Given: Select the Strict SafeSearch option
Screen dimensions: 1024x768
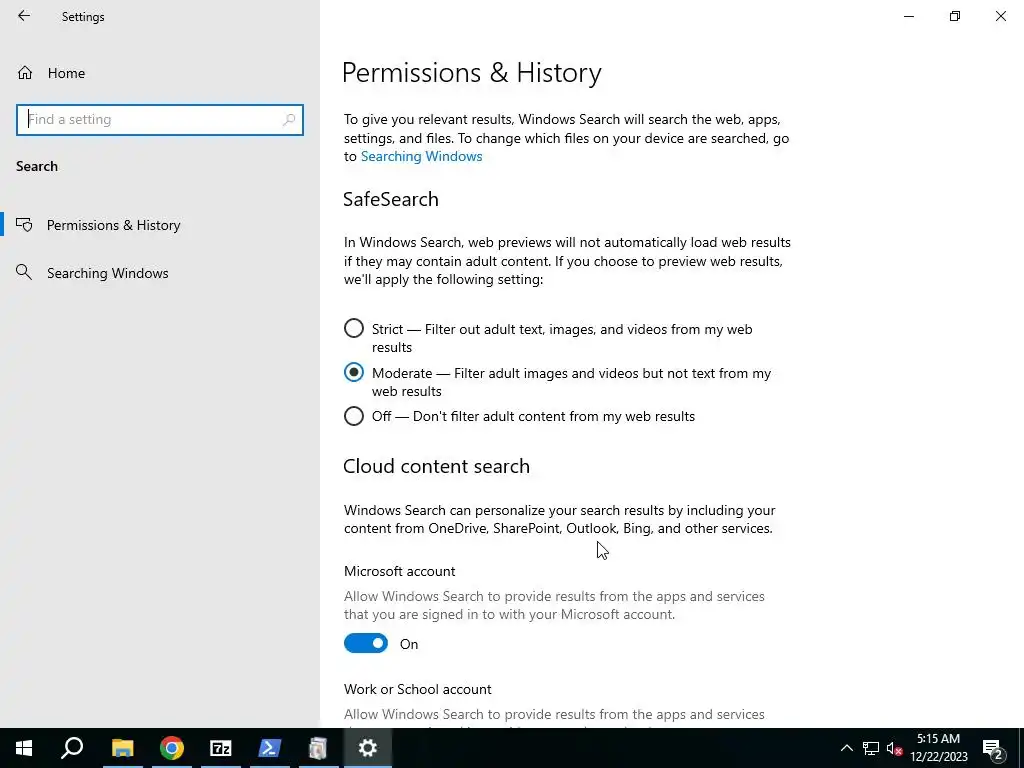Looking at the screenshot, I should click(353, 328).
